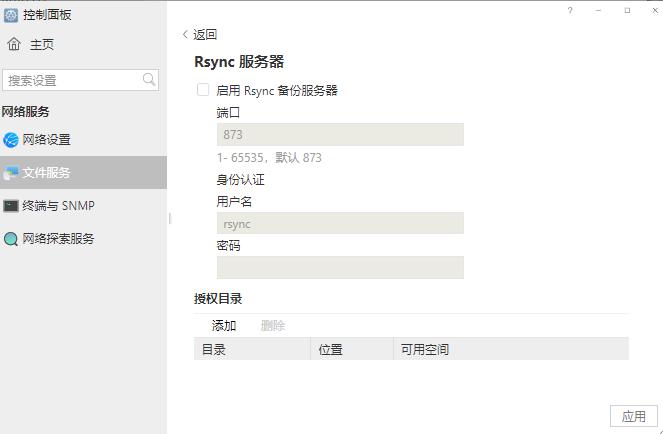Click the Control Panel gear icon

11,15
